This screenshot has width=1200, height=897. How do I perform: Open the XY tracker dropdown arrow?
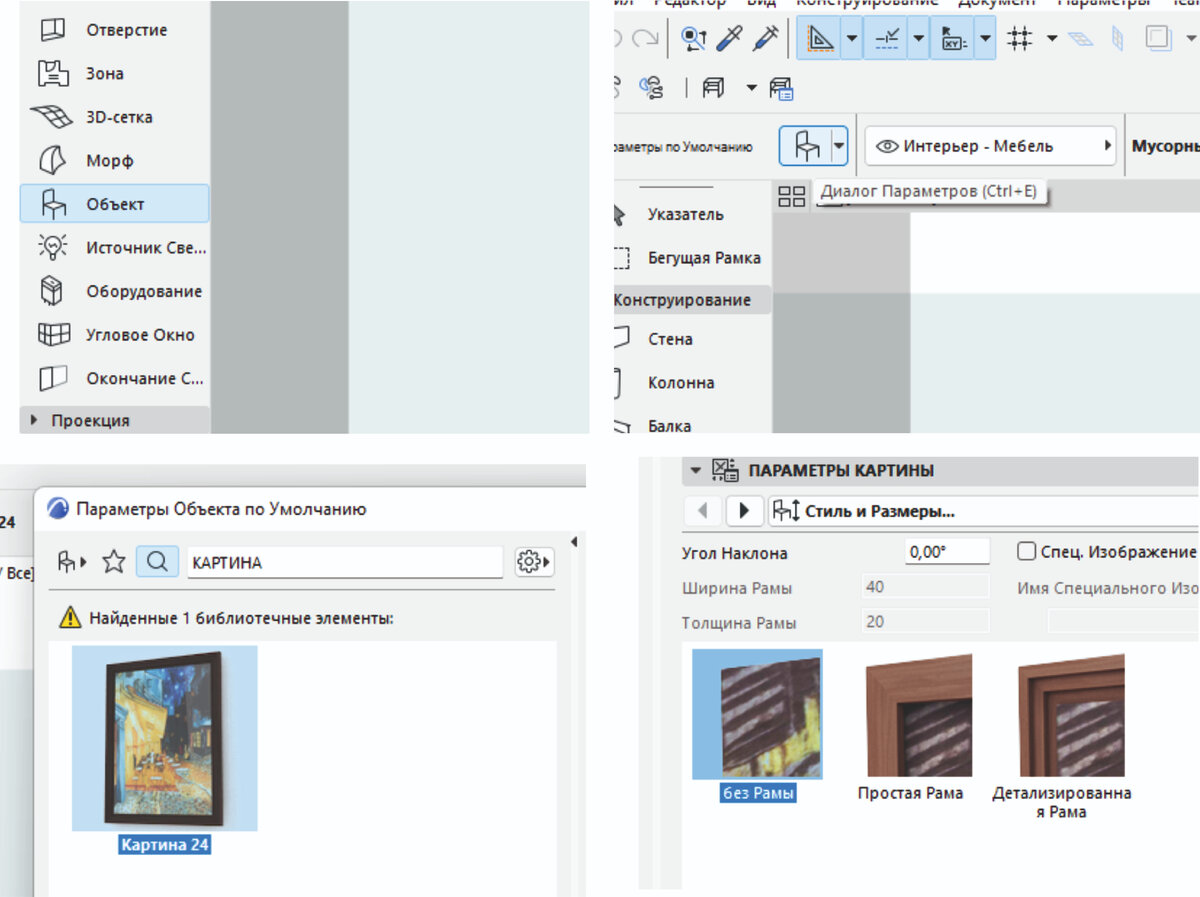click(x=985, y=39)
